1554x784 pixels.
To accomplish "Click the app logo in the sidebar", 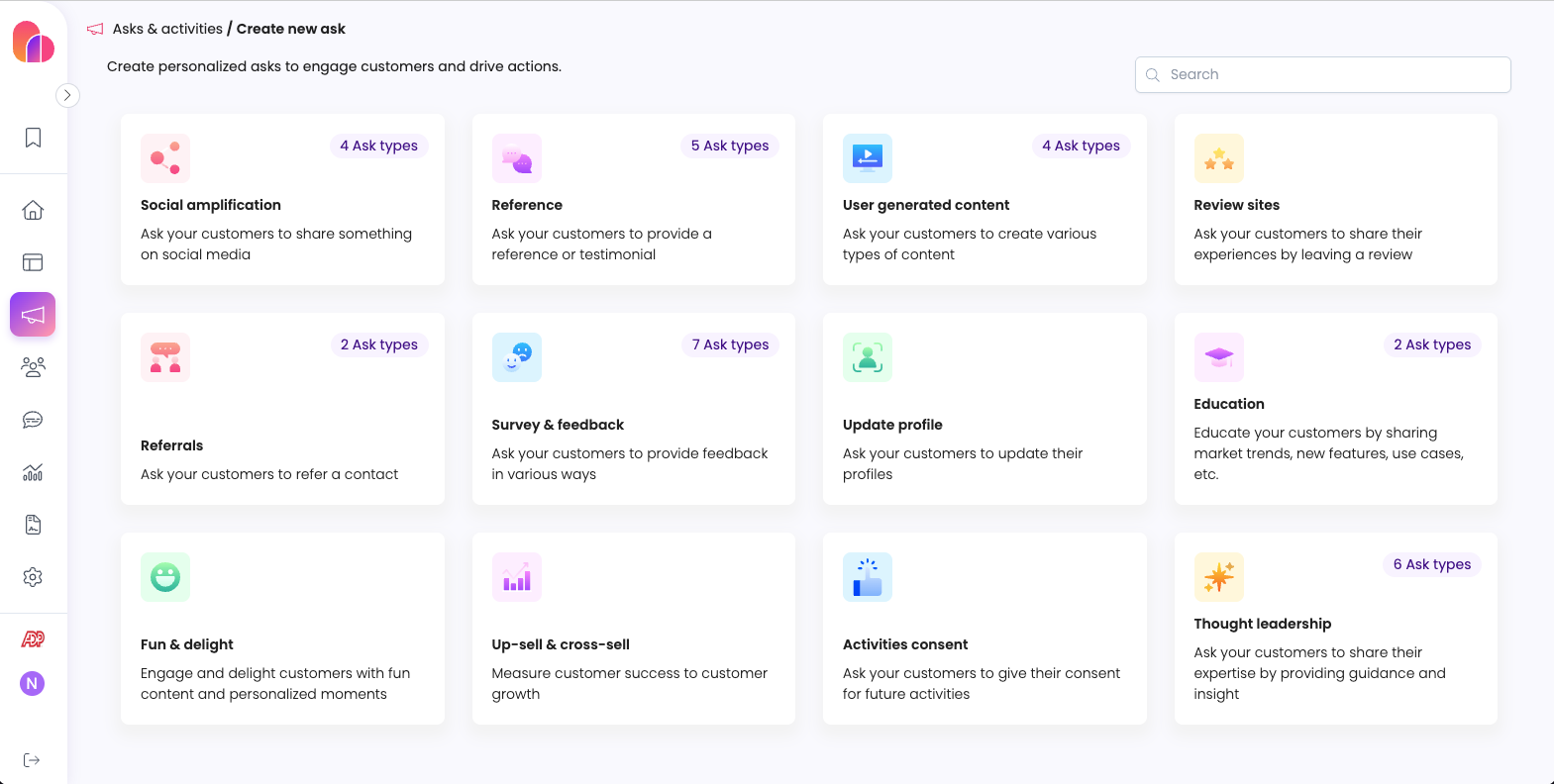I will [34, 42].
